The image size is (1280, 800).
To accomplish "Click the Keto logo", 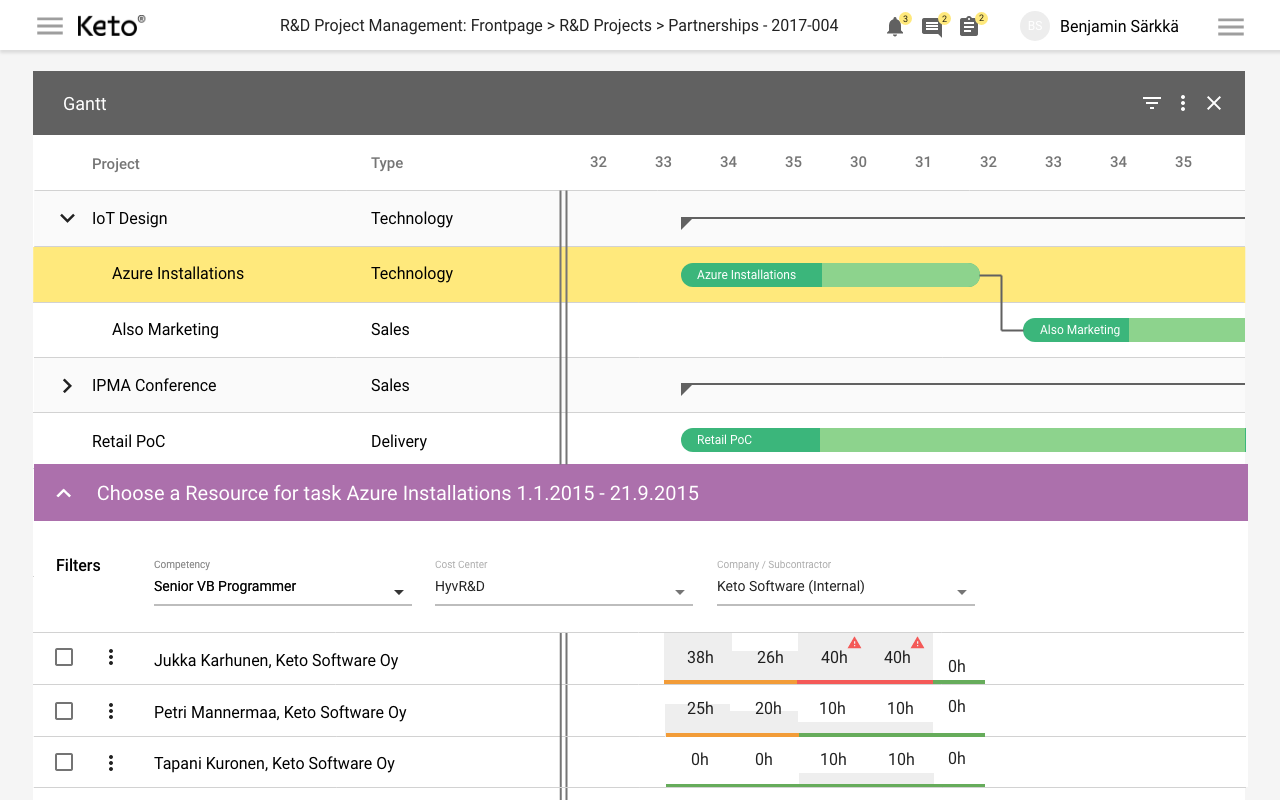I will 111,26.
